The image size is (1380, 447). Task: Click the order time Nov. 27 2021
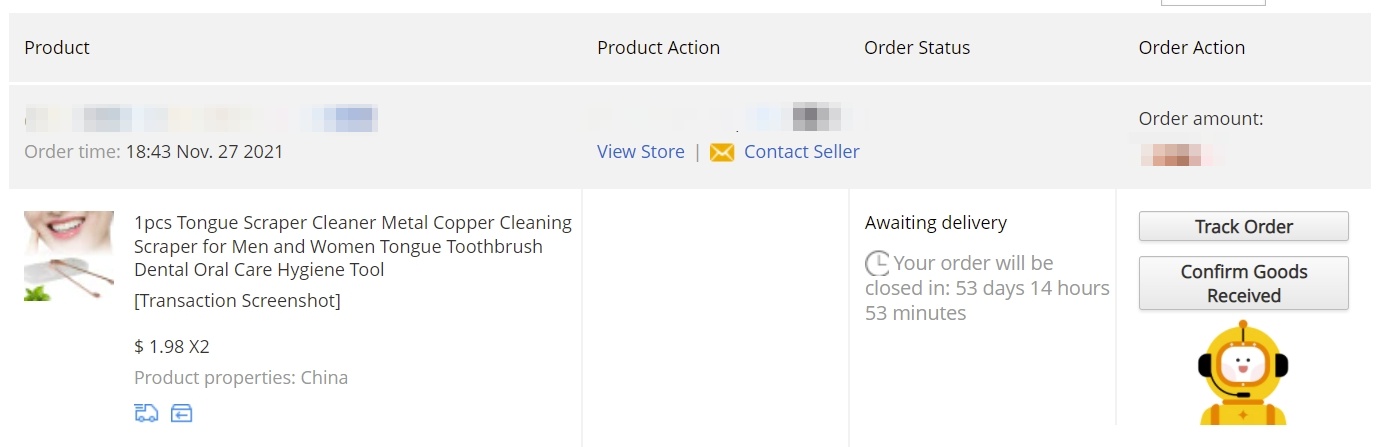point(204,152)
